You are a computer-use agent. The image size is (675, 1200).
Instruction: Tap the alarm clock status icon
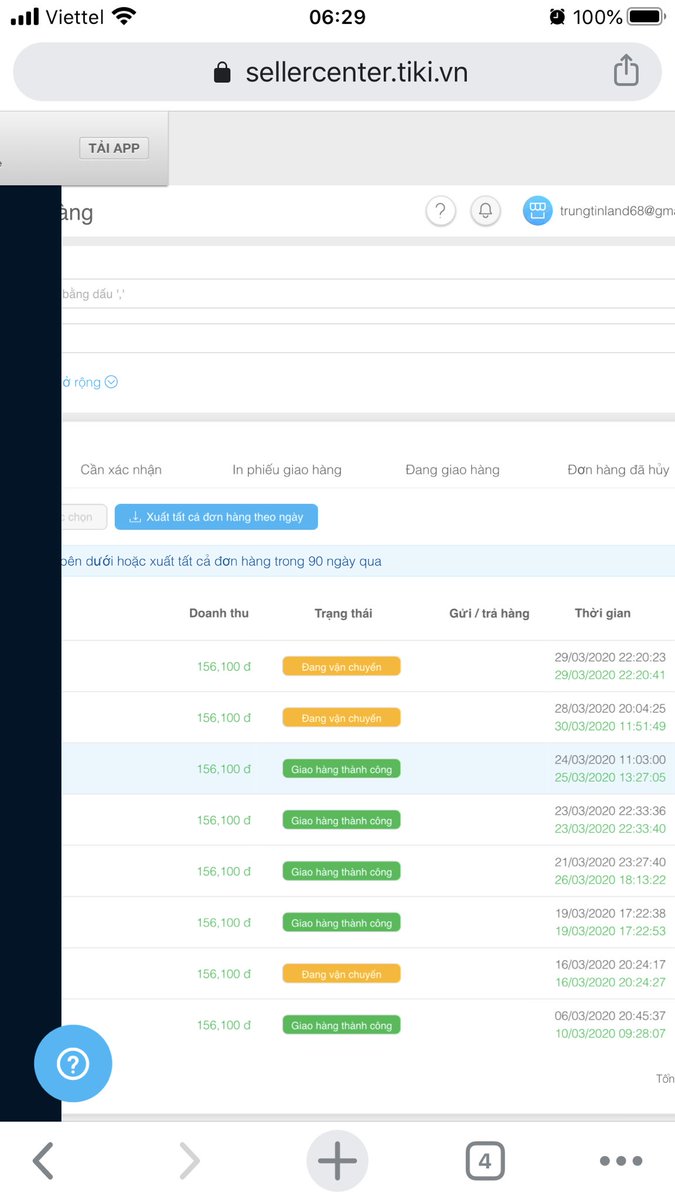557,17
